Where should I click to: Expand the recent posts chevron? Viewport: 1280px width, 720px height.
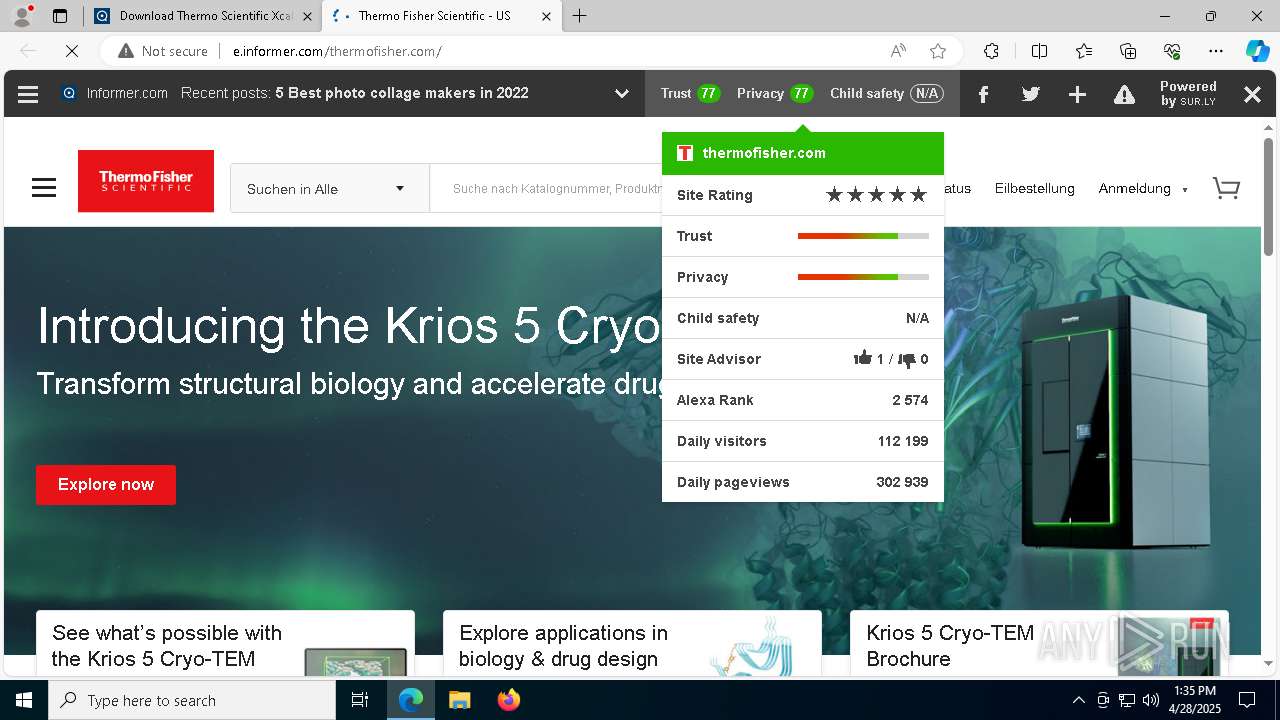[x=622, y=94]
